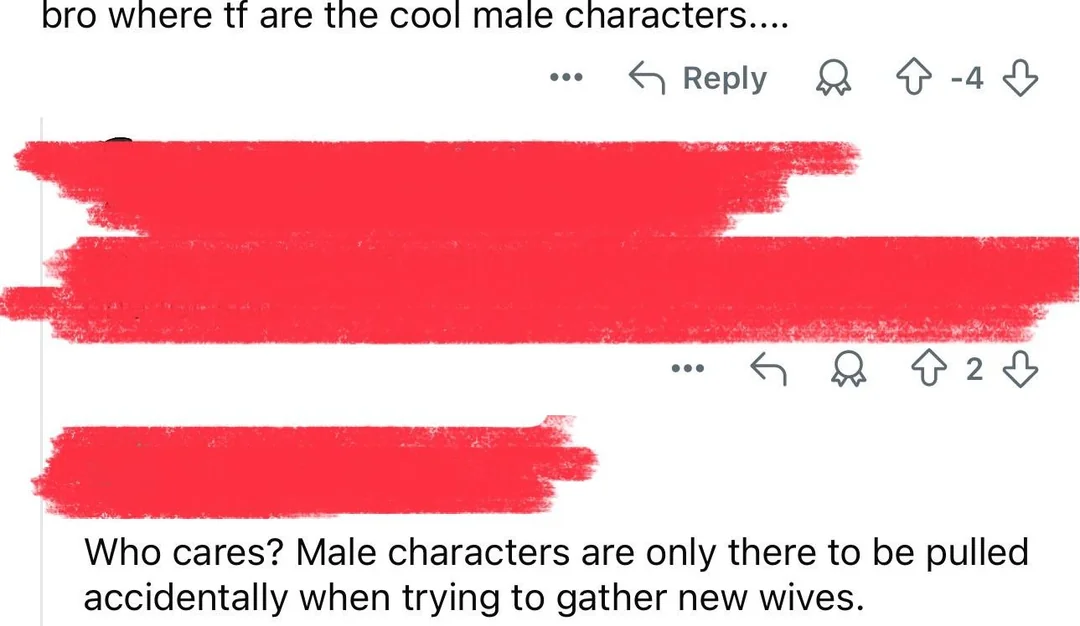Reply to the comment scored 2
The width and height of the screenshot is (1080, 626).
pos(768,369)
